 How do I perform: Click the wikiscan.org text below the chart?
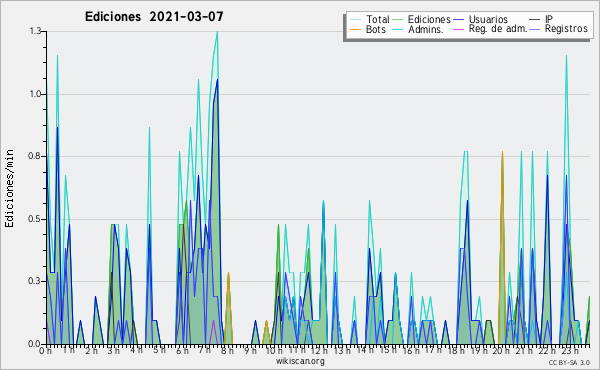pyautogui.click(x=300, y=361)
